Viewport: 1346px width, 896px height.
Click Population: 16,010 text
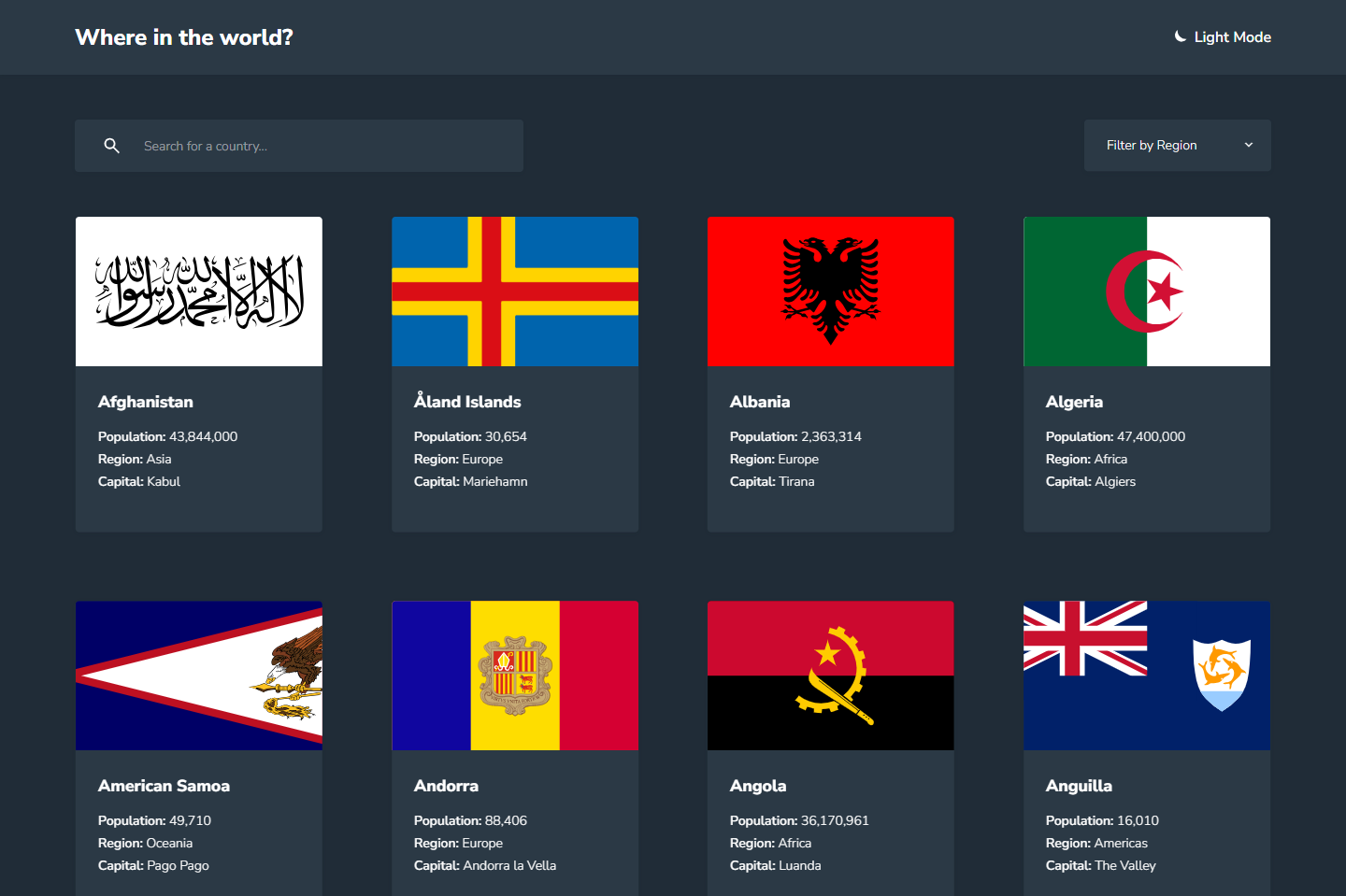(x=1102, y=820)
